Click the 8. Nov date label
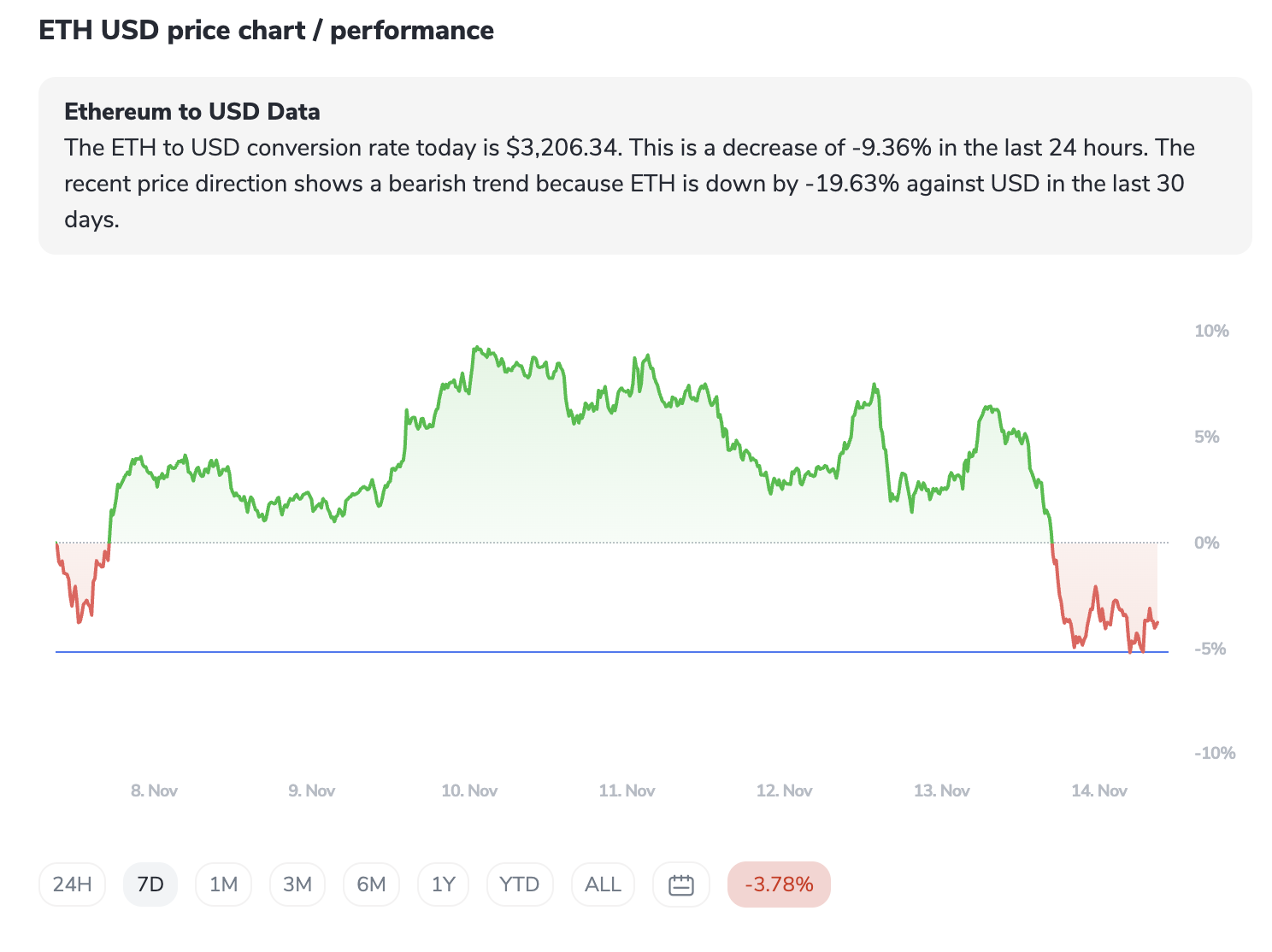The width and height of the screenshot is (1272, 952). coord(154,790)
